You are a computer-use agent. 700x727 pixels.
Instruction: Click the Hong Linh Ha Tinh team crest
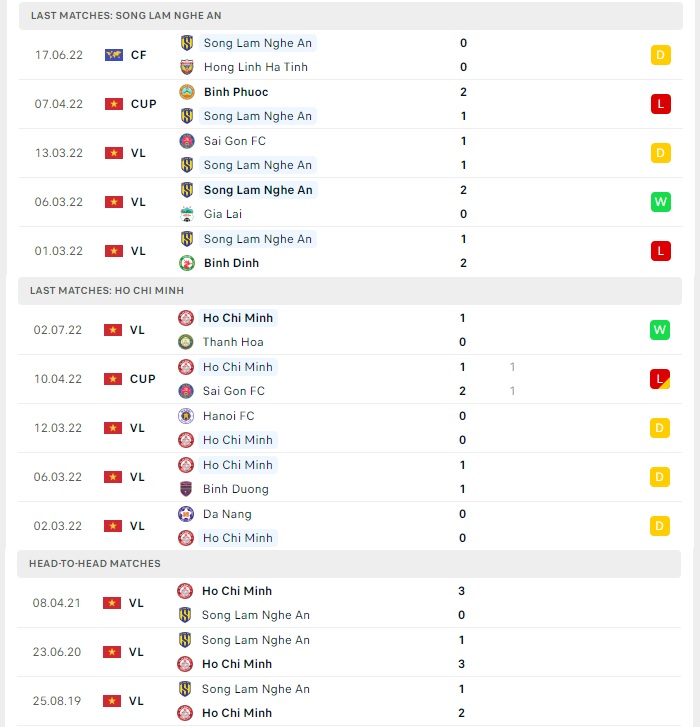point(187,67)
